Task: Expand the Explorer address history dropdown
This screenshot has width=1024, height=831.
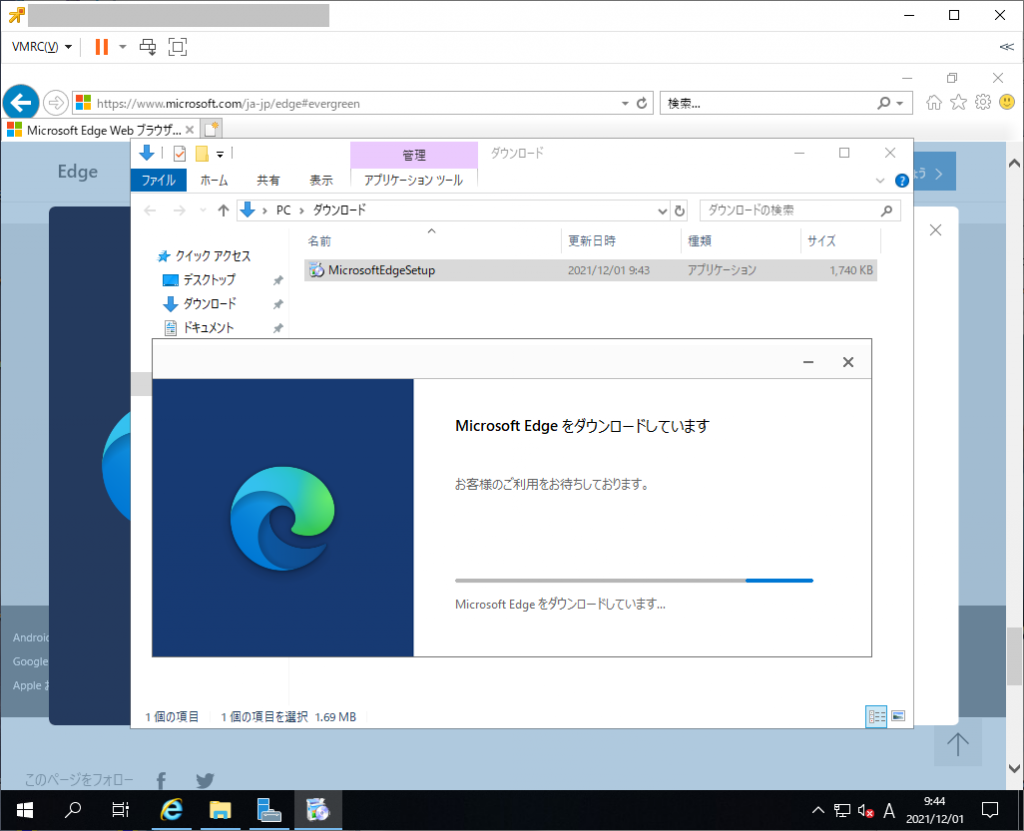Action: (x=662, y=210)
